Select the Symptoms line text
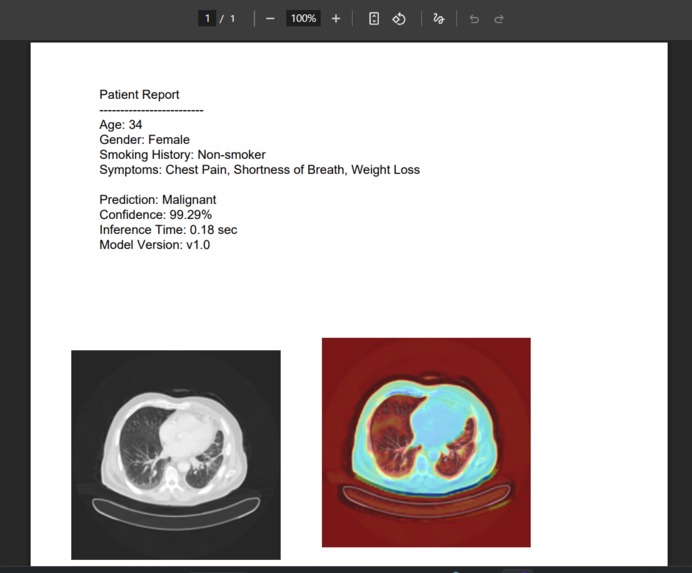The image size is (692, 573). pyautogui.click(x=260, y=170)
